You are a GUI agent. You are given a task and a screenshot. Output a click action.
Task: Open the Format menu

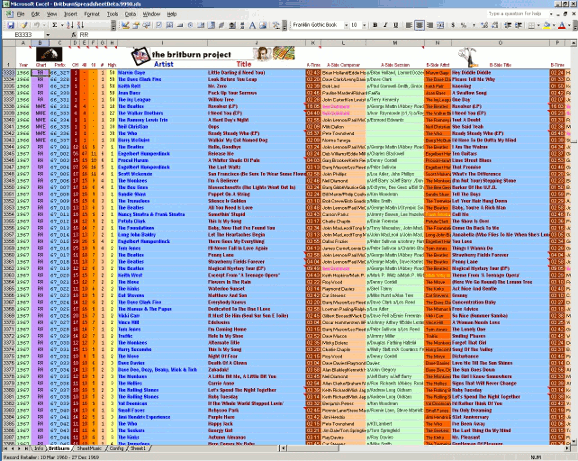tap(92, 14)
